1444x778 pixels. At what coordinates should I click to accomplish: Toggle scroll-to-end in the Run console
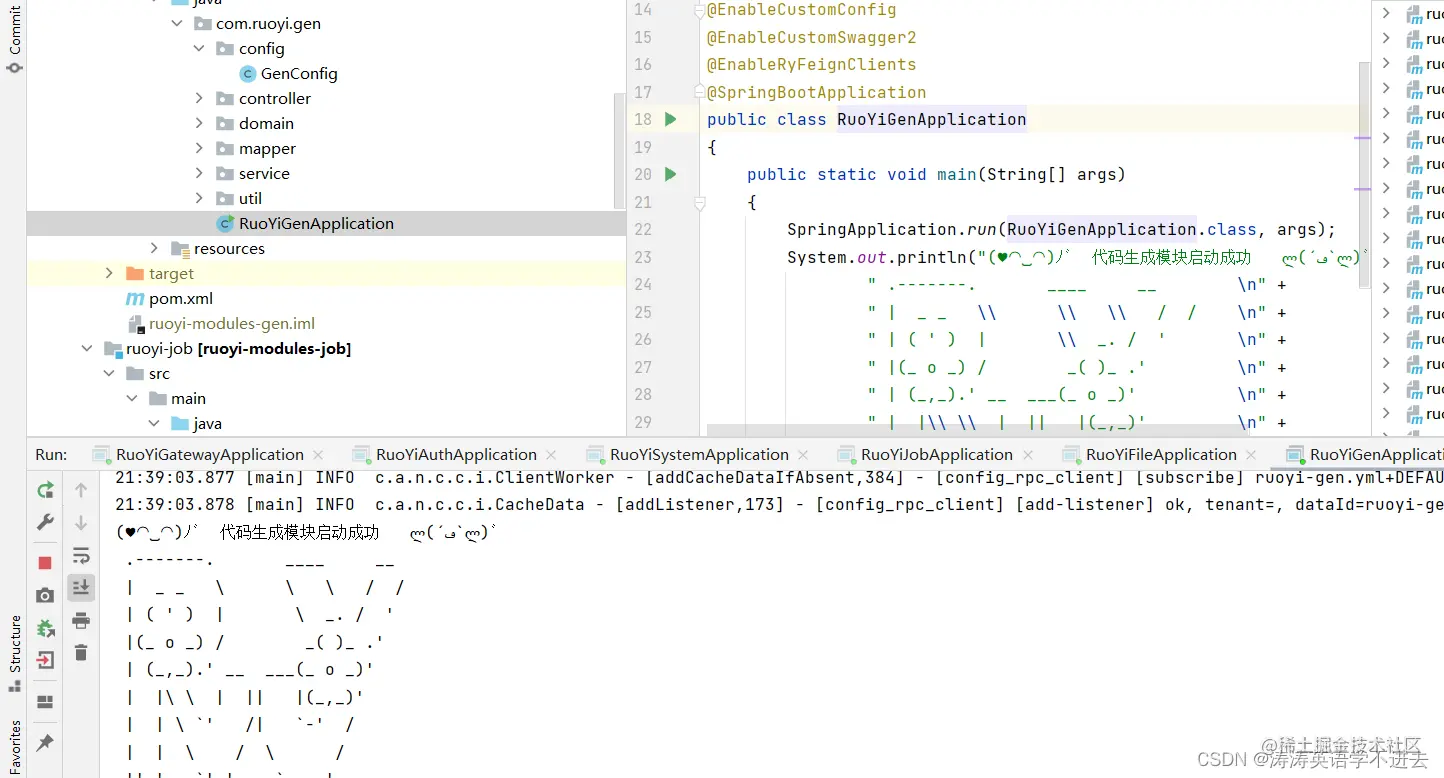[81, 587]
